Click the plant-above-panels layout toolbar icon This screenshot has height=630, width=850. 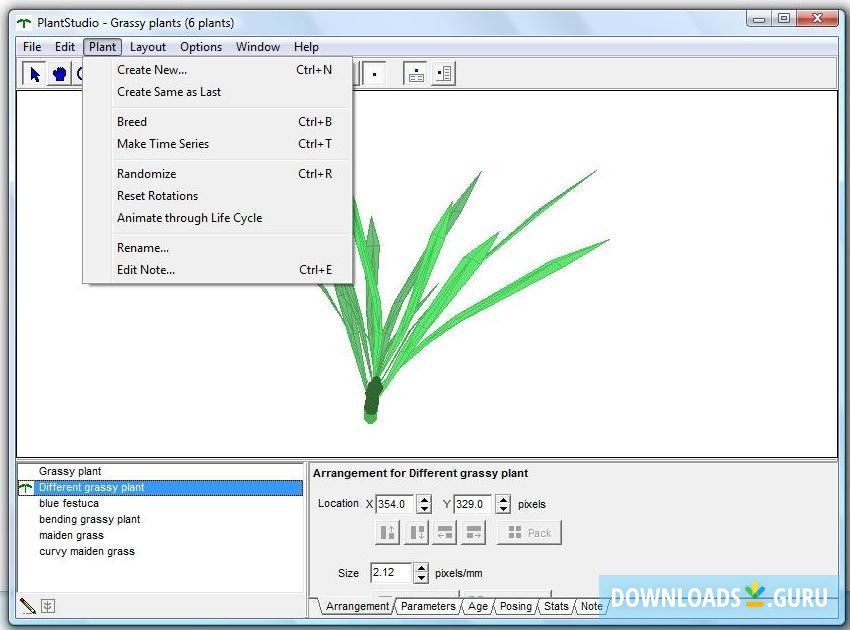pyautogui.click(x=416, y=74)
